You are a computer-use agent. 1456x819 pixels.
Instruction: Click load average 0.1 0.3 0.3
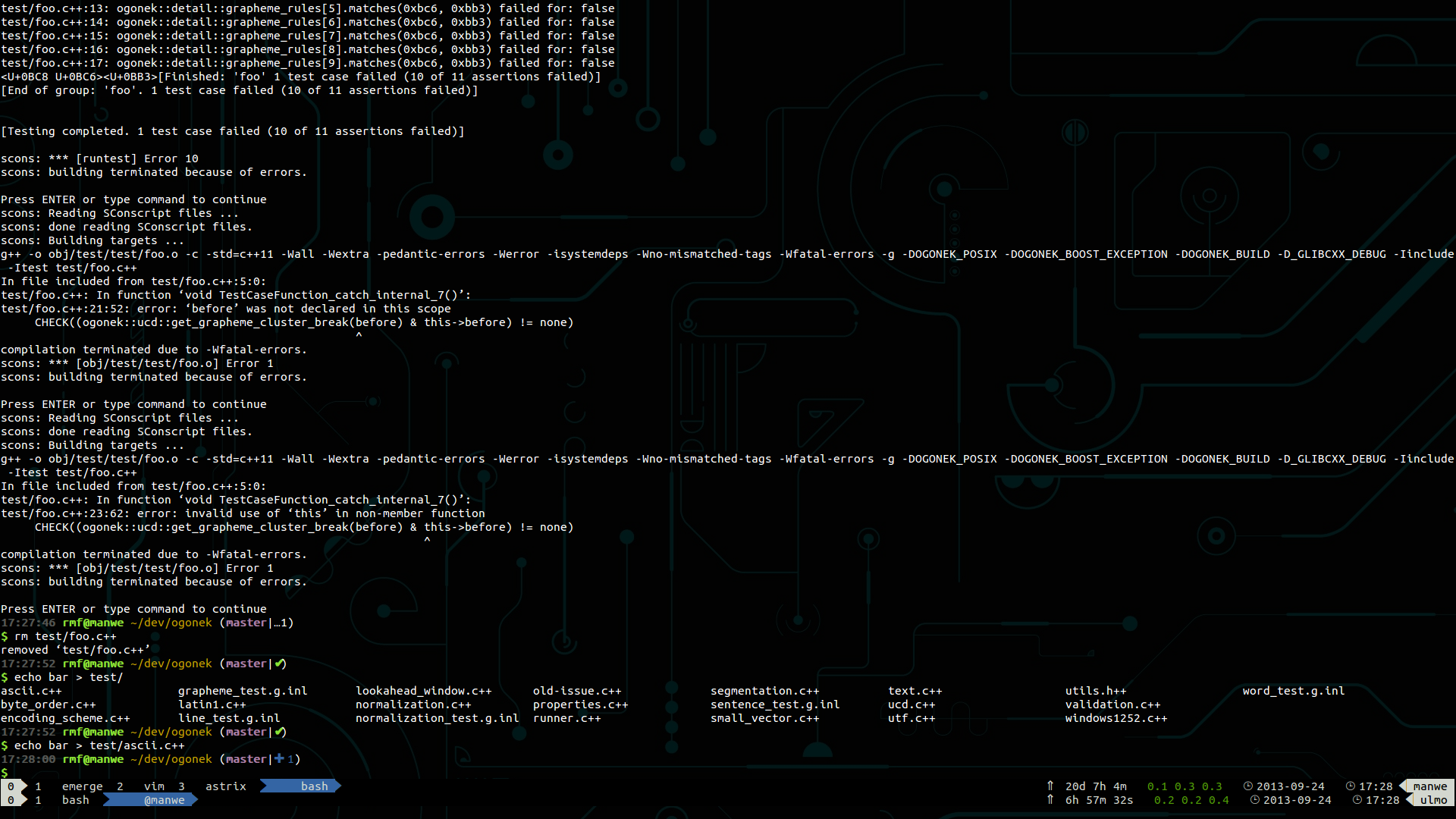tap(1185, 786)
